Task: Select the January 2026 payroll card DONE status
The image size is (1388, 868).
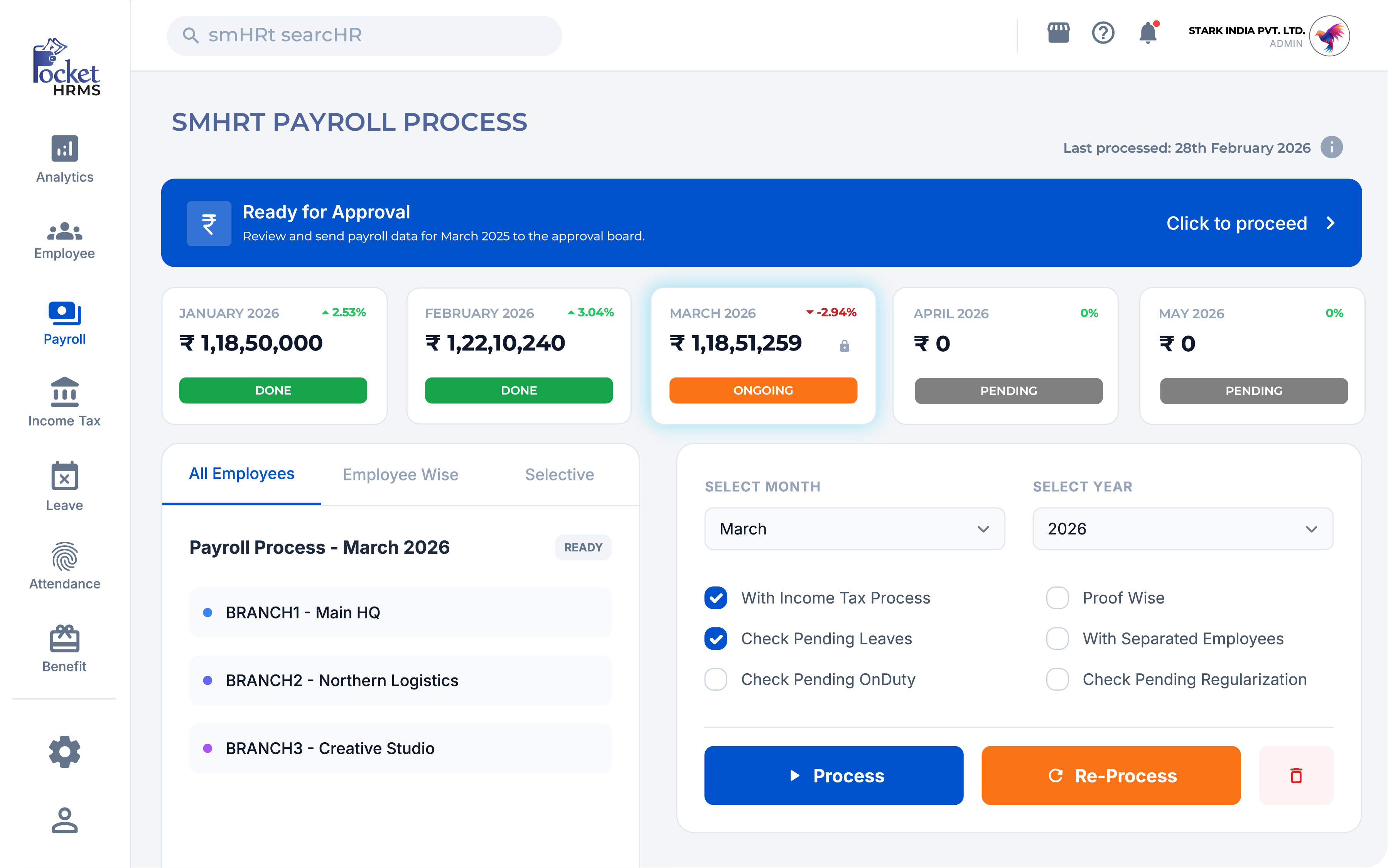Action: click(273, 390)
